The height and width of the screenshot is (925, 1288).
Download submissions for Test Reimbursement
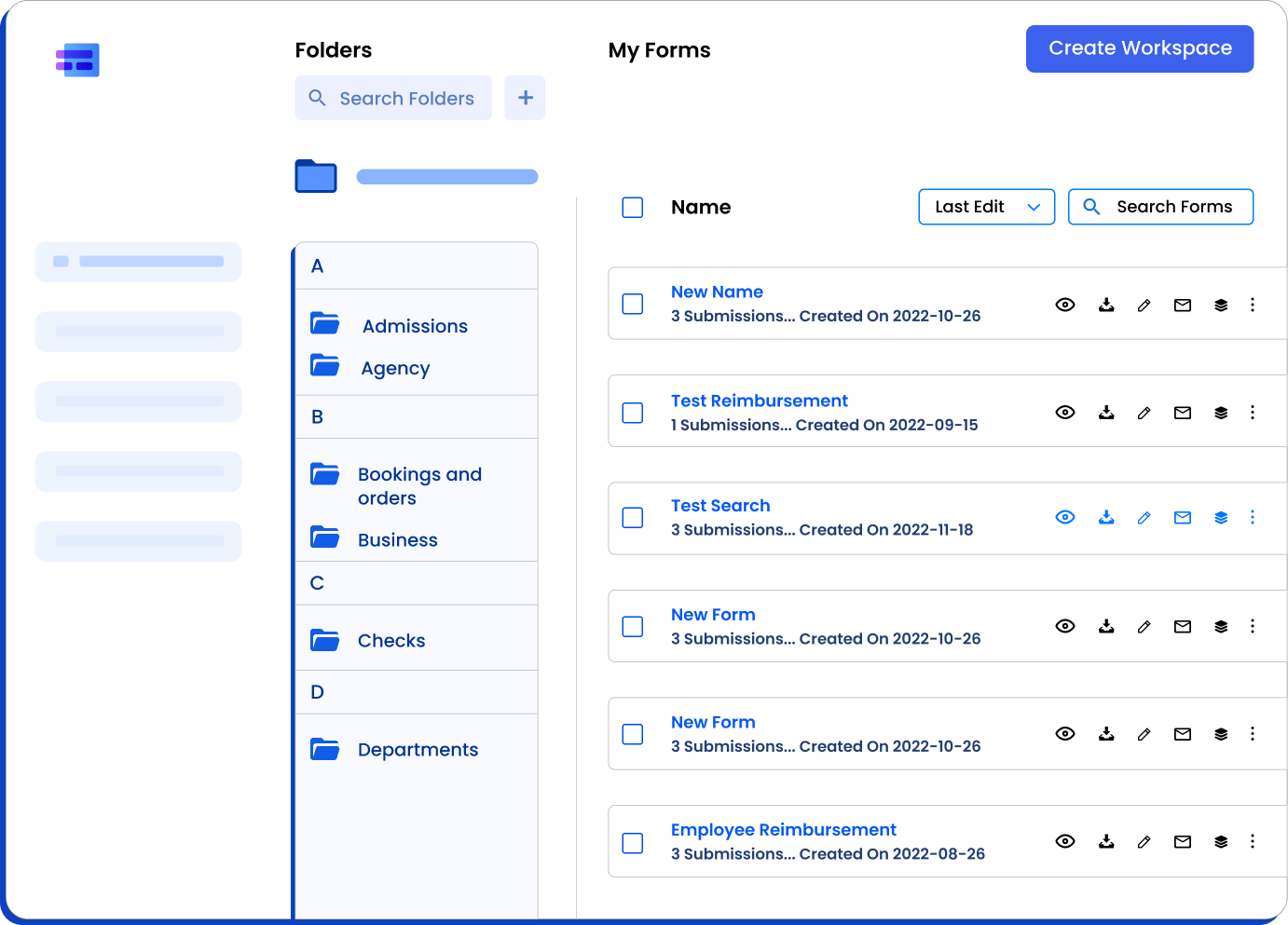[x=1106, y=413]
